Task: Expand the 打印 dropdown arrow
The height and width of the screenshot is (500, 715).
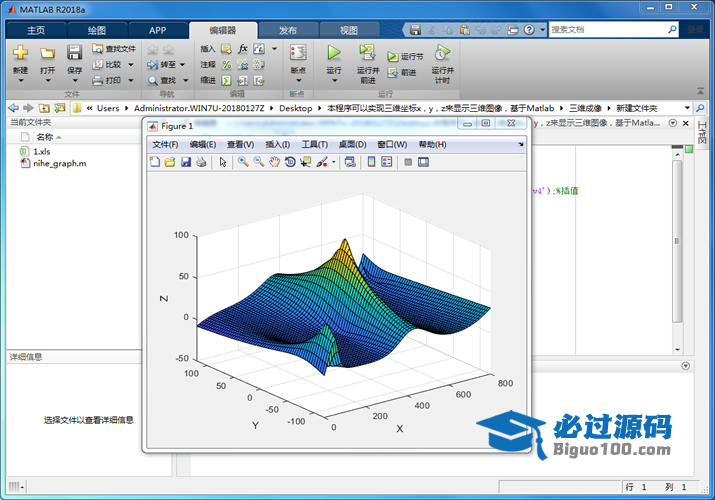Action: coord(131,81)
